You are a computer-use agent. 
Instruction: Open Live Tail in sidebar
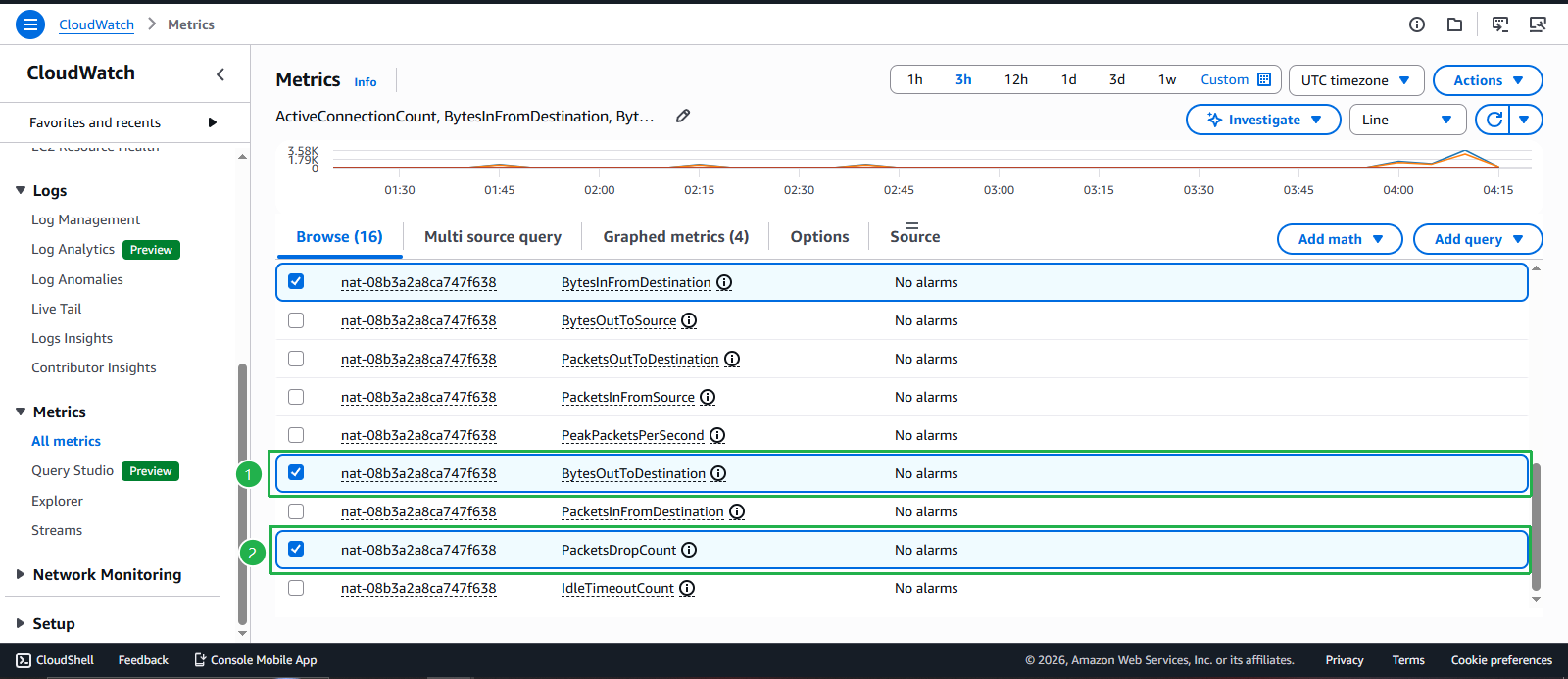56,309
